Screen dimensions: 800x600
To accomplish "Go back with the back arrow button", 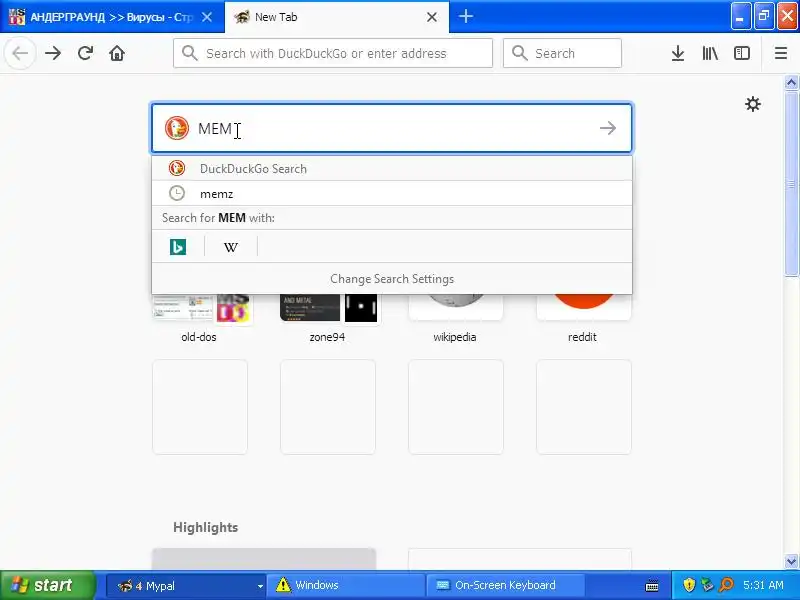I will [20, 53].
